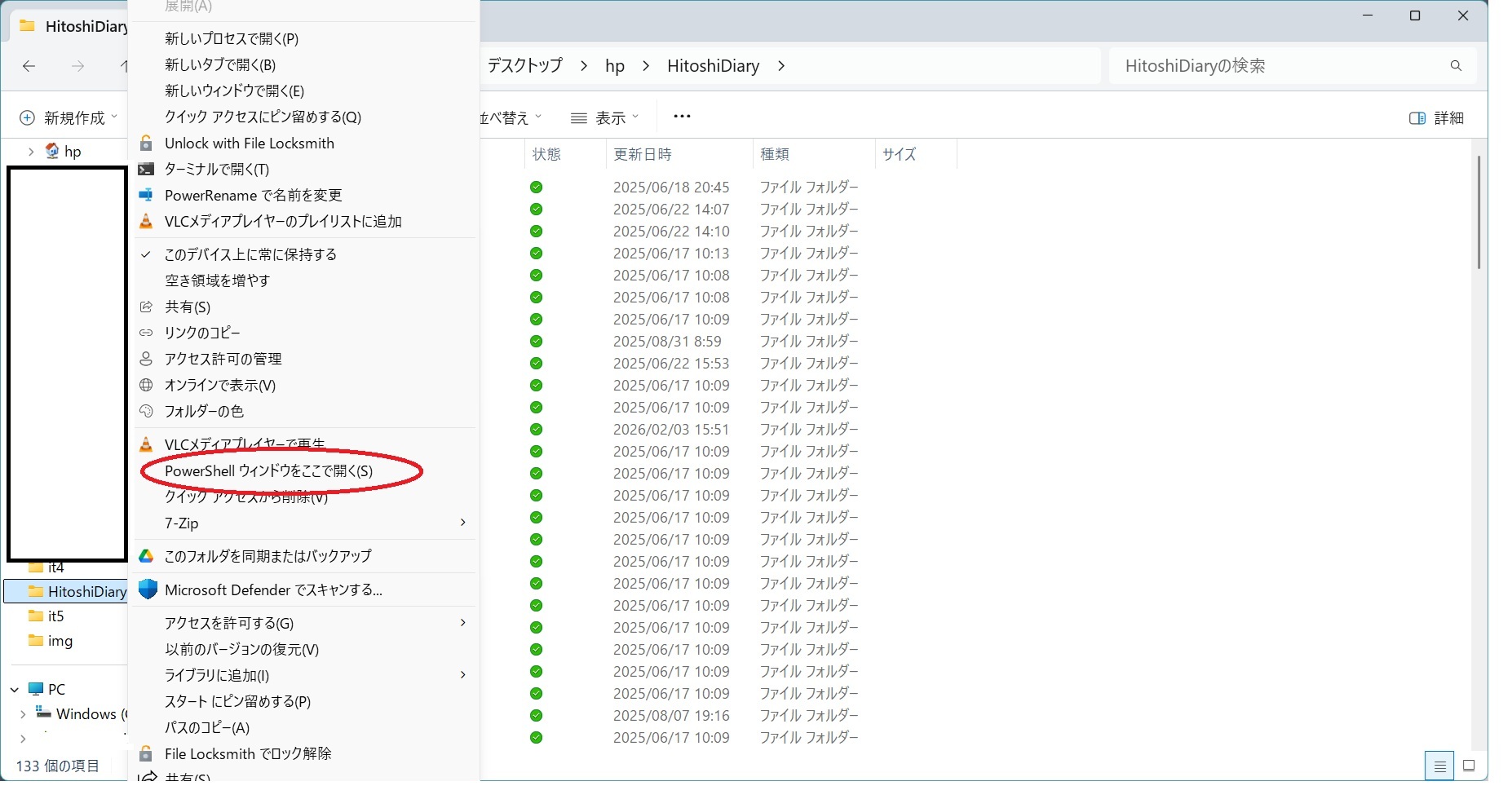Click the 新規作成 button
Screen dimensions: 1512x808
(x=69, y=118)
